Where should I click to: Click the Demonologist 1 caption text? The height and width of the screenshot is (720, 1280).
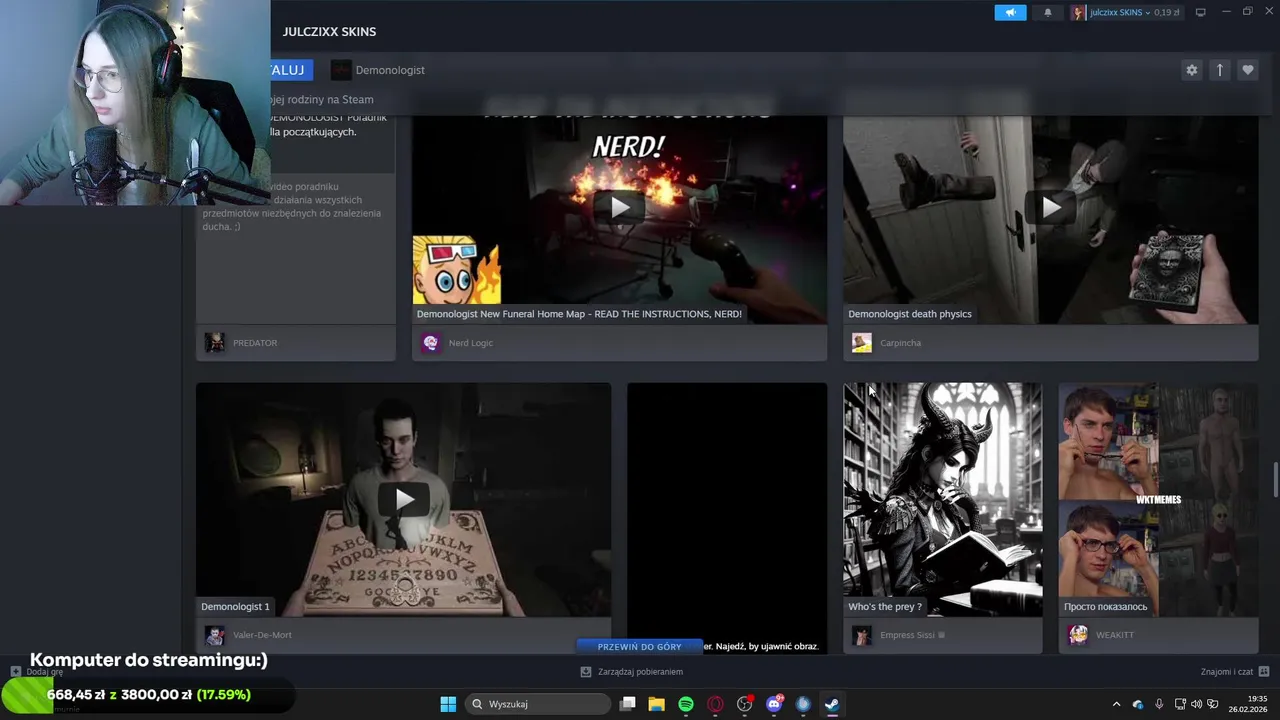[x=235, y=607]
